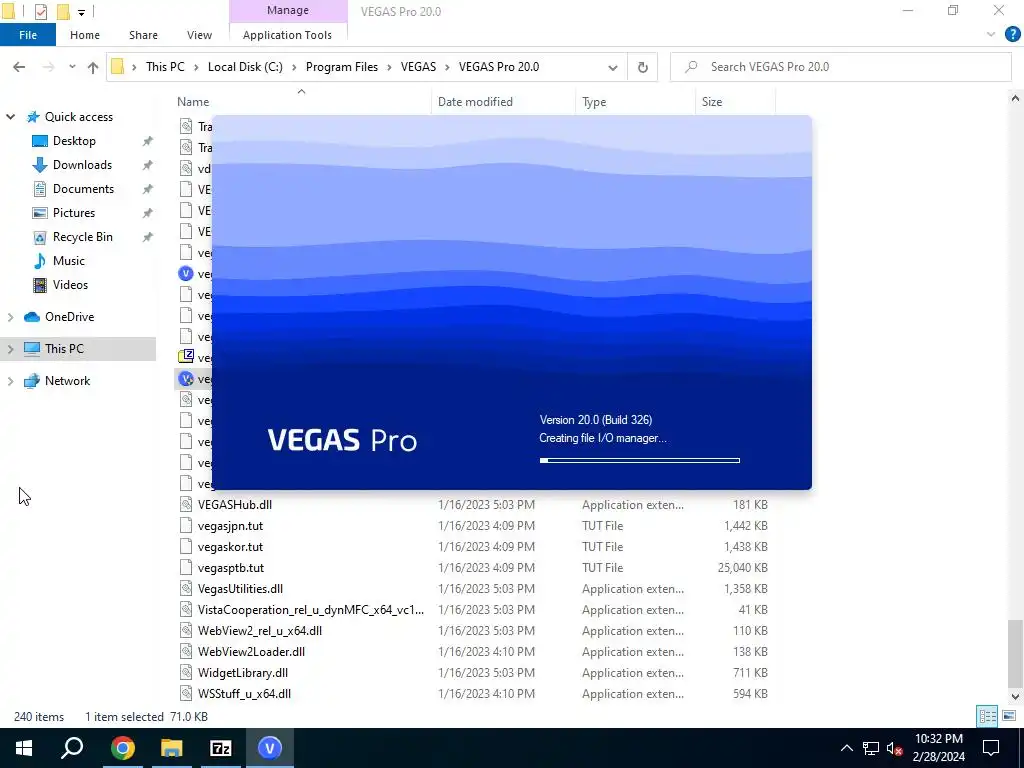Open Videos folder in navigation pane
This screenshot has width=1024, height=768.
(70, 285)
